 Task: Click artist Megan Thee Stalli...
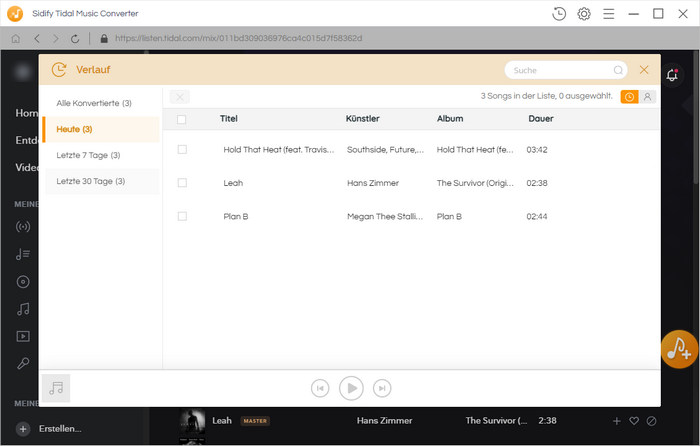point(385,217)
